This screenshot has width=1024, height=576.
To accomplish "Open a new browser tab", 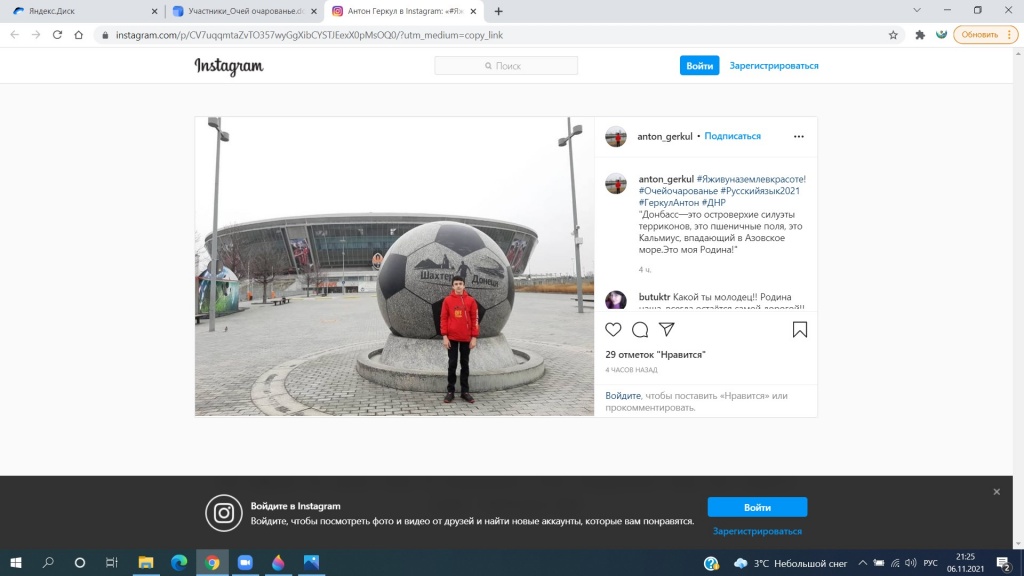I will pyautogui.click(x=499, y=11).
